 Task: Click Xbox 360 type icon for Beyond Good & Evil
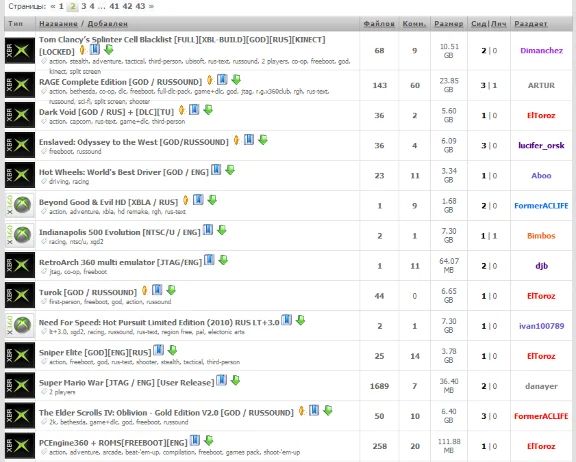pos(20,205)
